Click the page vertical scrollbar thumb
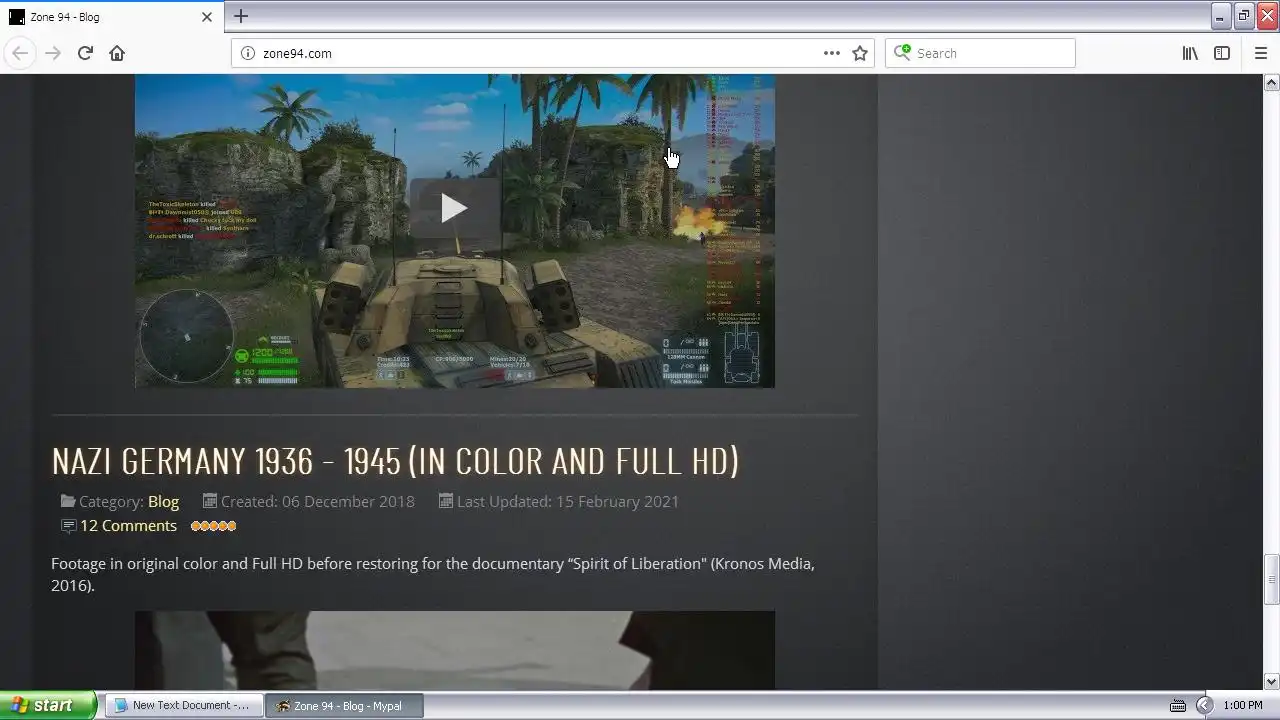Screen dimensions: 1280x720 point(1272,579)
